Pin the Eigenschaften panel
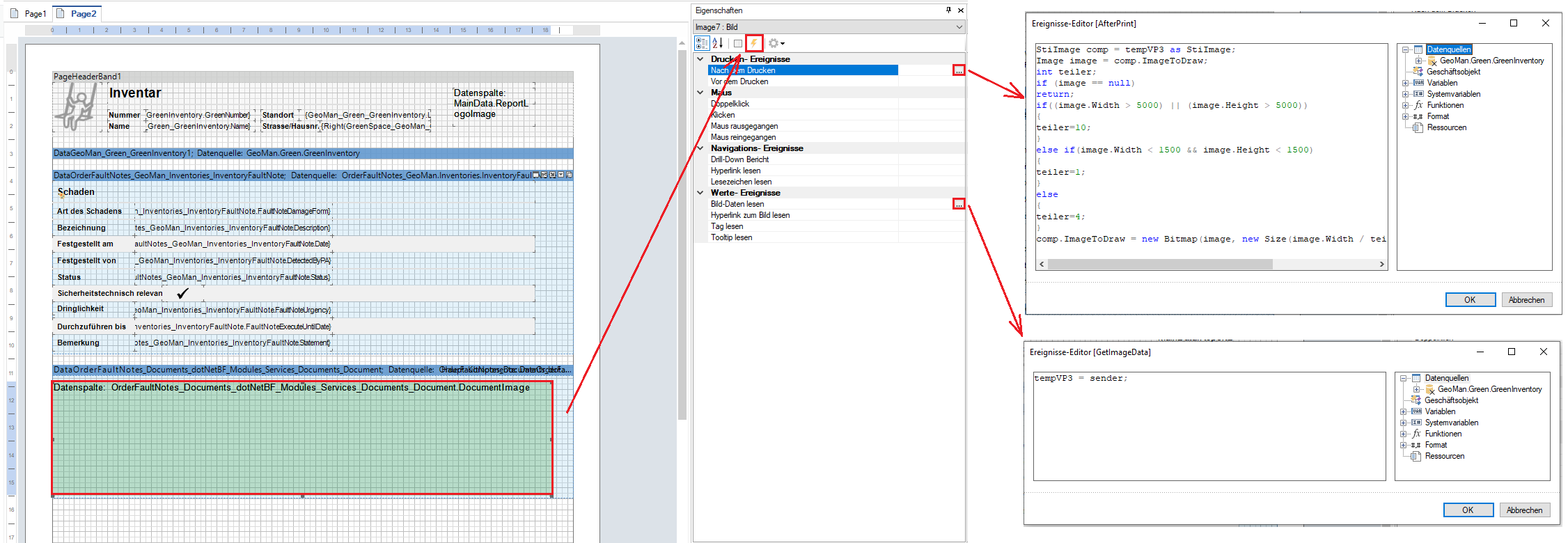 tap(948, 10)
